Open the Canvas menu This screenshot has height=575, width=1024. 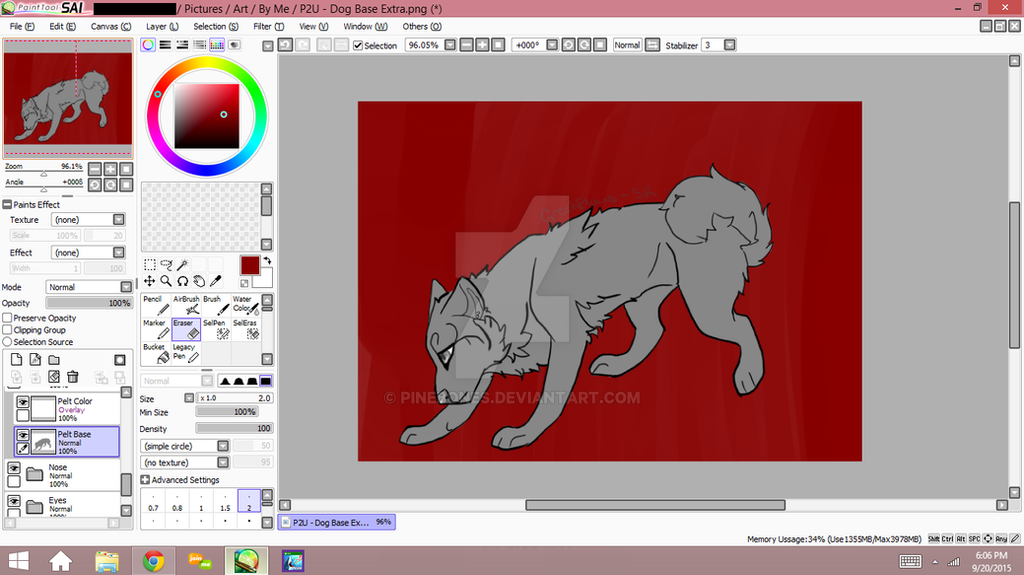[110, 26]
